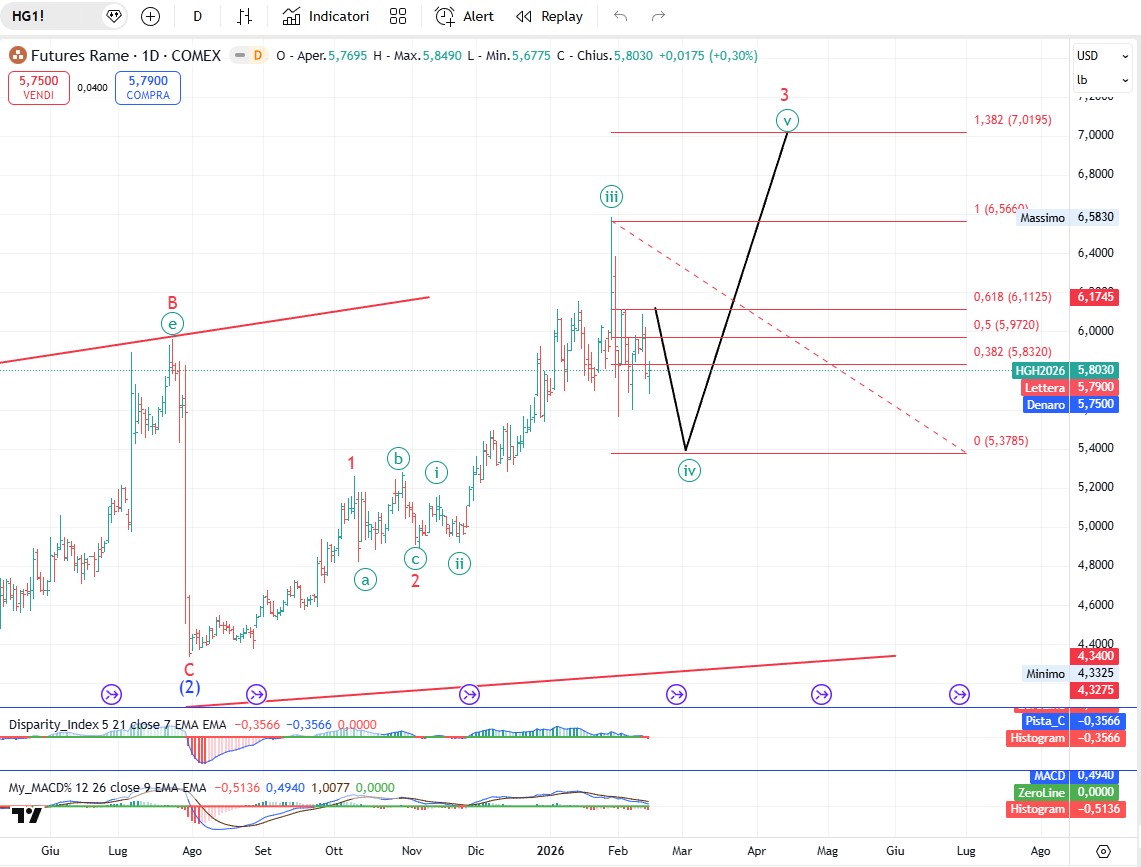1141x867 pixels.
Task: Open the USD currency dropdown
Action: click(x=1102, y=56)
